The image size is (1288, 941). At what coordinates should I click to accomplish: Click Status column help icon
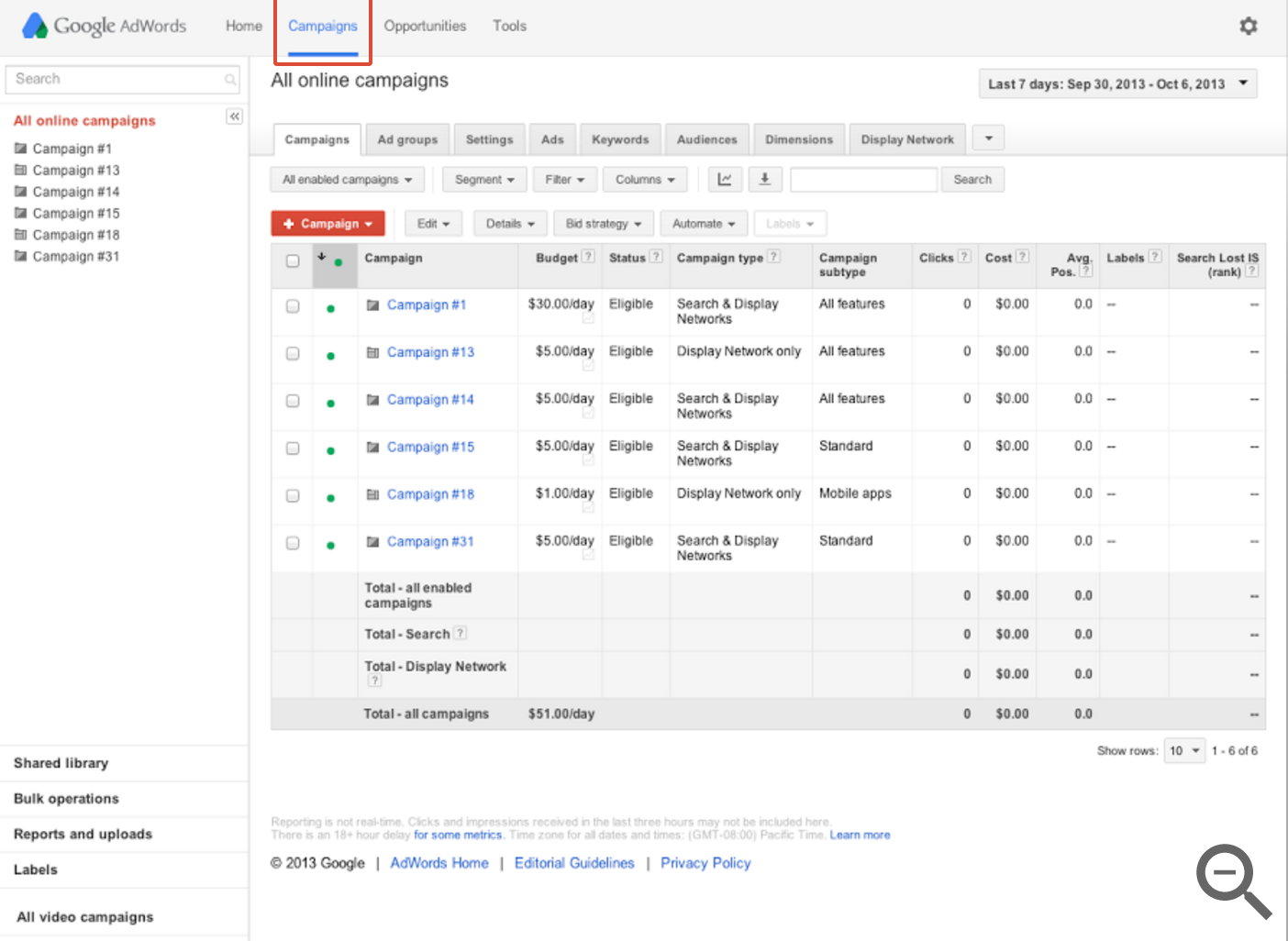pyautogui.click(x=656, y=257)
